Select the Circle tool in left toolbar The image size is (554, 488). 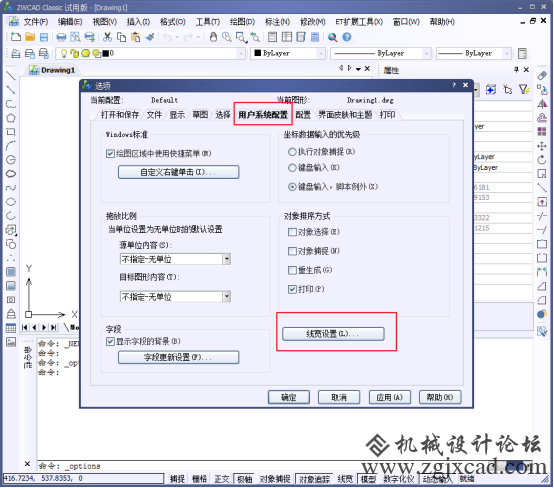point(11,160)
